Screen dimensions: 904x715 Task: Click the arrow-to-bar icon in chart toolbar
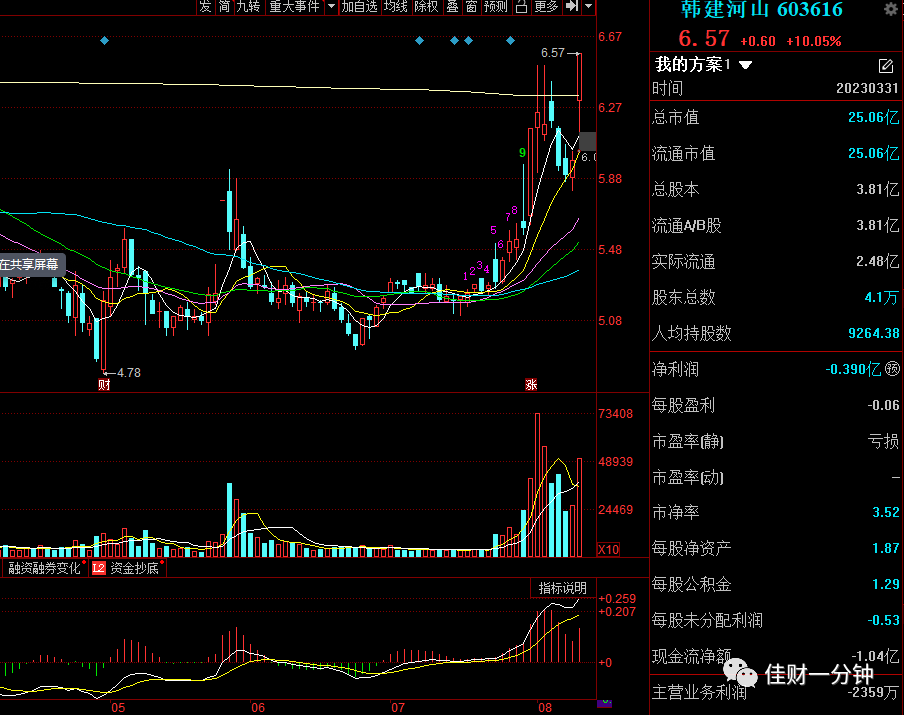pos(571,6)
